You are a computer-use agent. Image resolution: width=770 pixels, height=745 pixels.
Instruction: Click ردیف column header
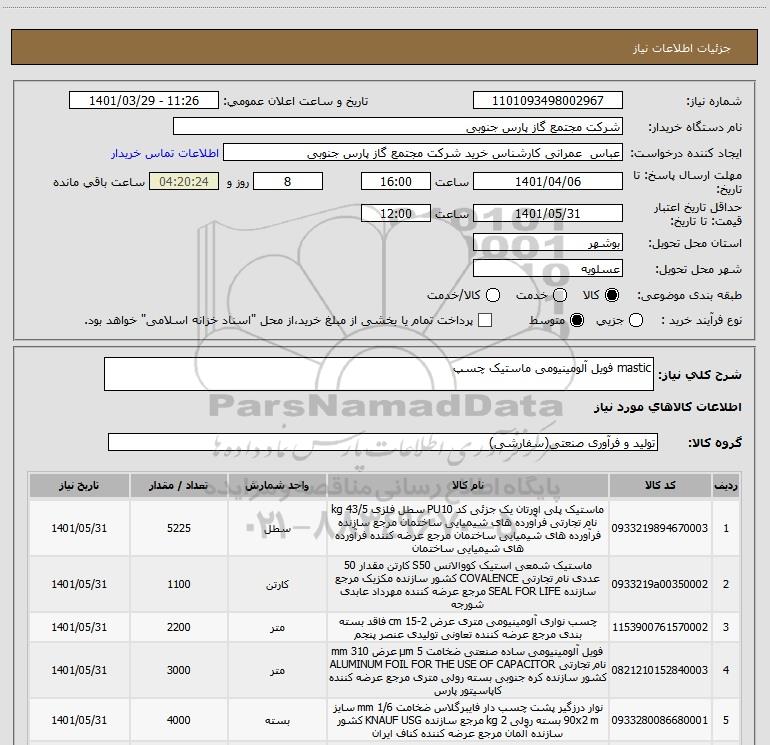(726, 485)
